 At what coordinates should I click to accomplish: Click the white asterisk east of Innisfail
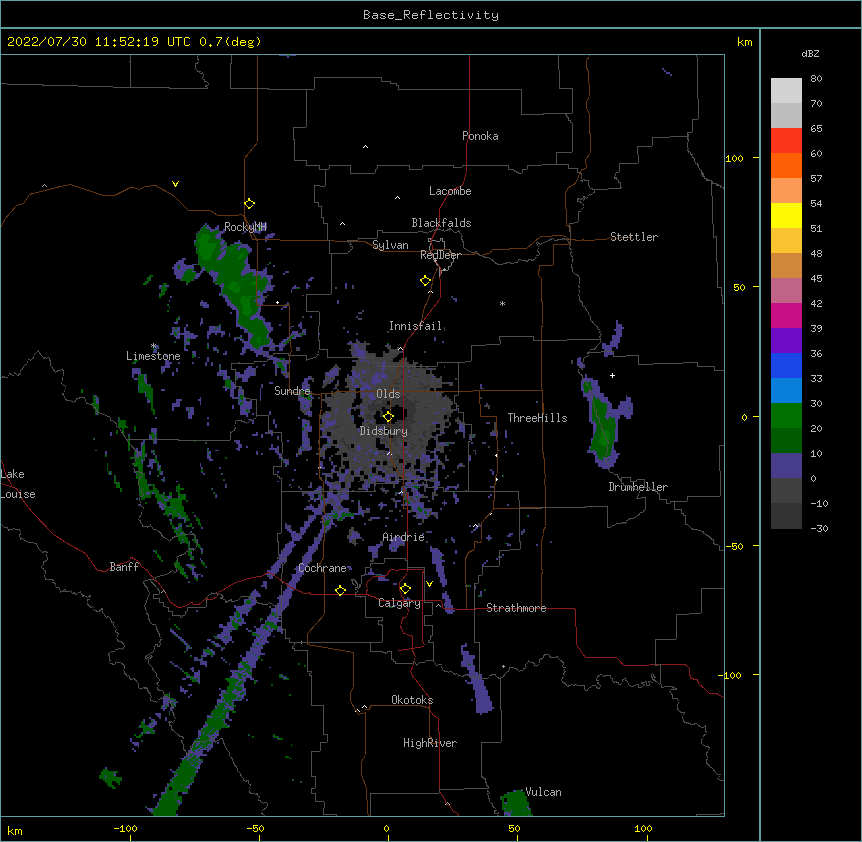(502, 303)
